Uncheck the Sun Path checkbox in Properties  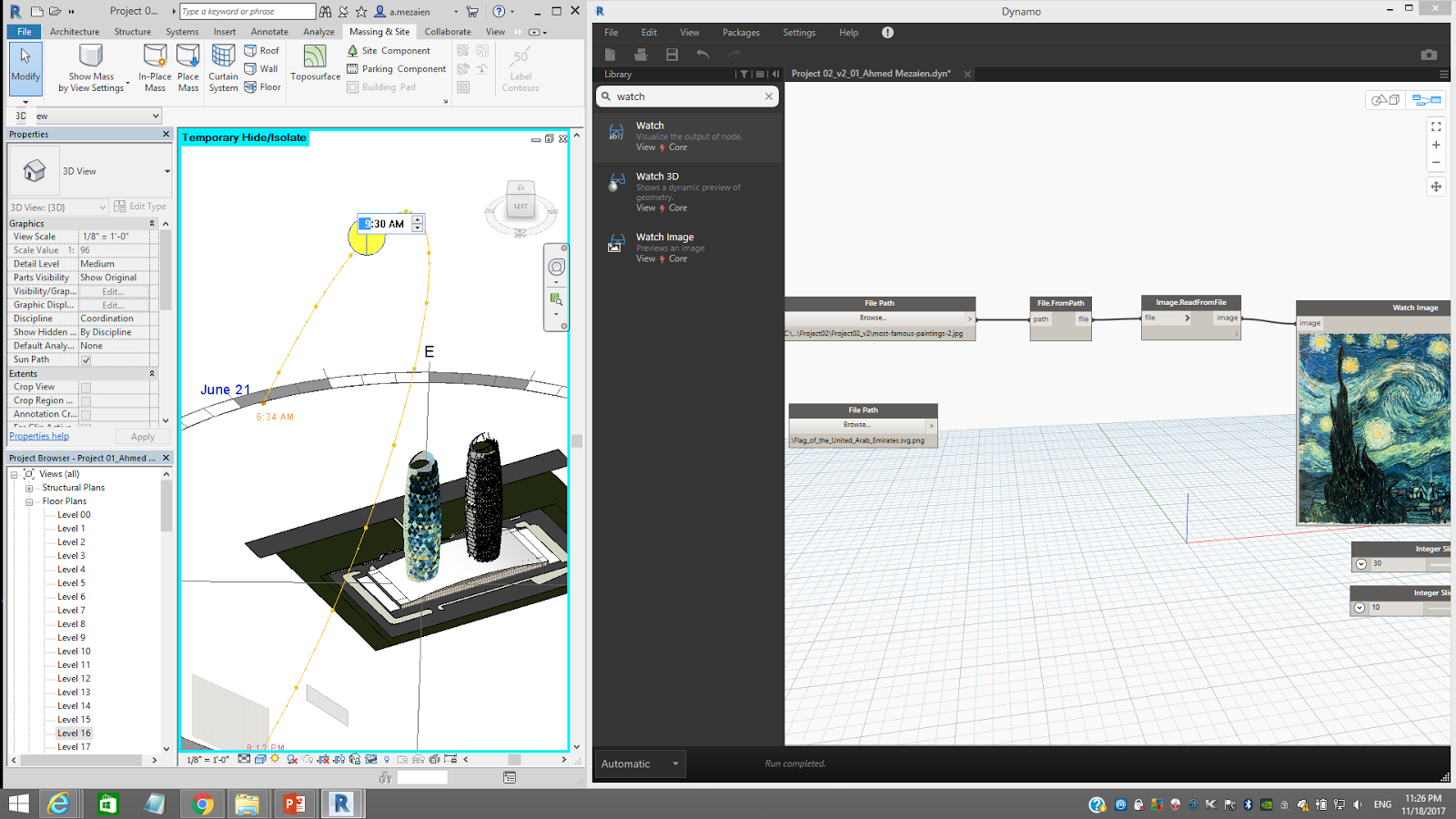coord(85,359)
